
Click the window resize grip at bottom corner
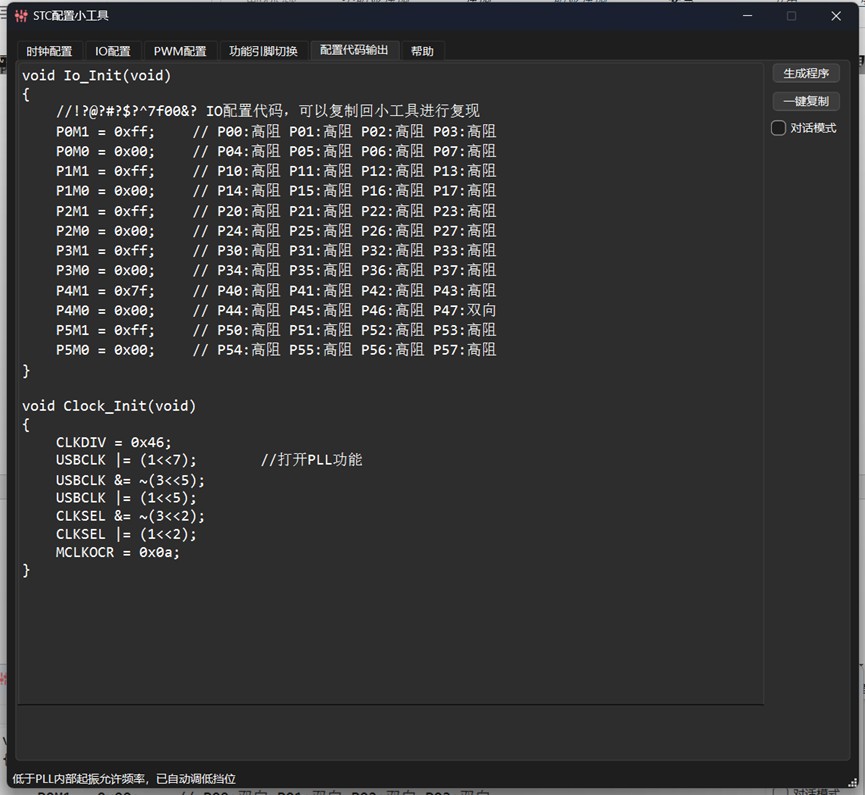[852, 782]
